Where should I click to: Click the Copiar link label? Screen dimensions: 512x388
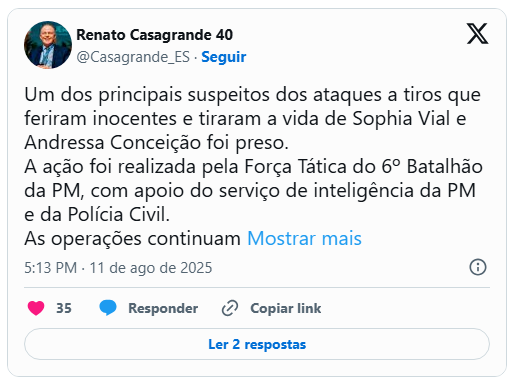tap(286, 308)
